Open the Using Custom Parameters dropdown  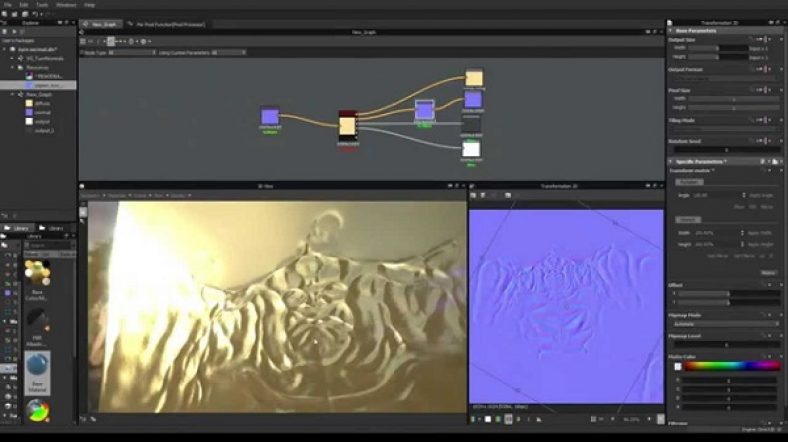pos(229,52)
